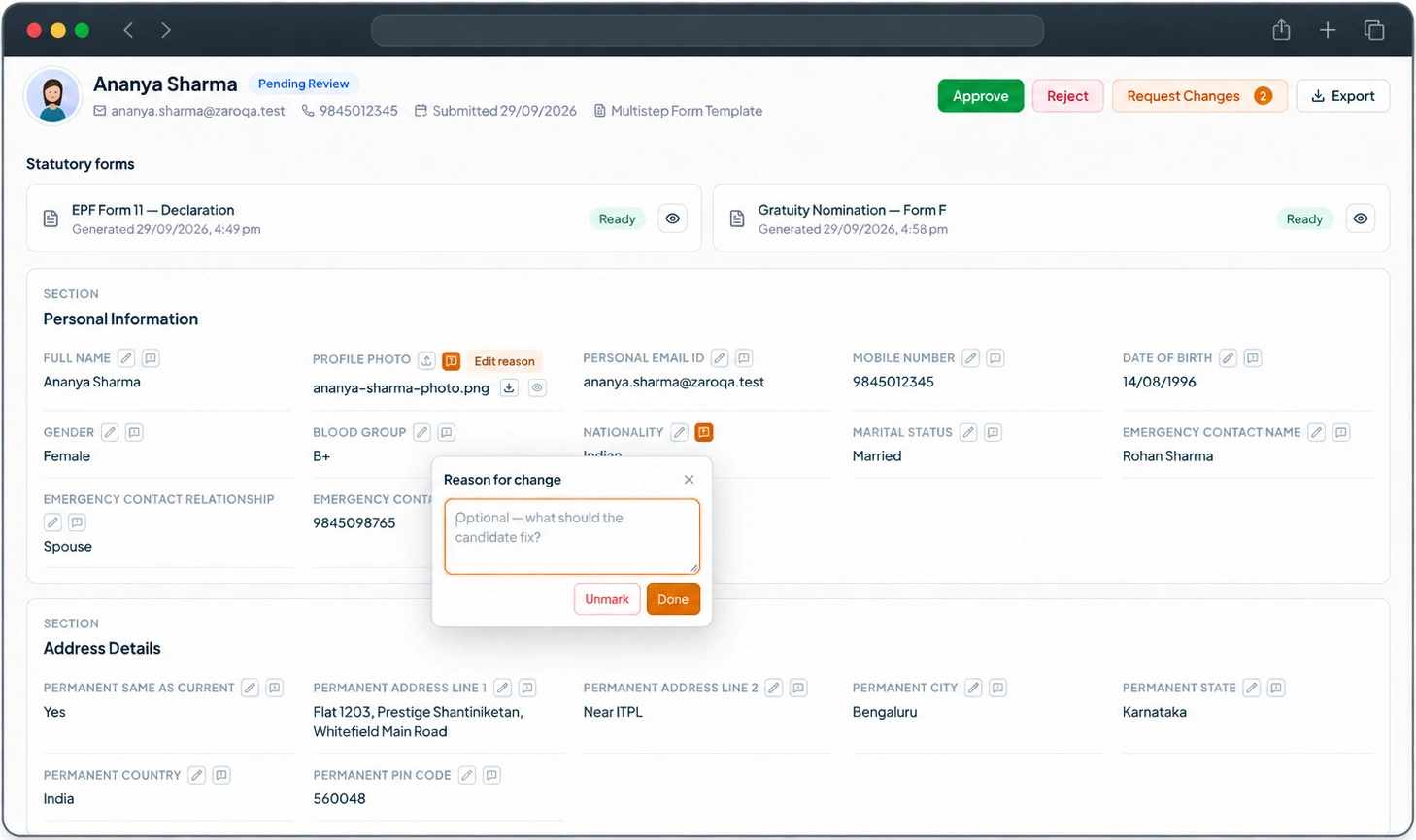The height and width of the screenshot is (840, 1416).
Task: Toggle the orange flag on Profile Photo
Action: [452, 360]
